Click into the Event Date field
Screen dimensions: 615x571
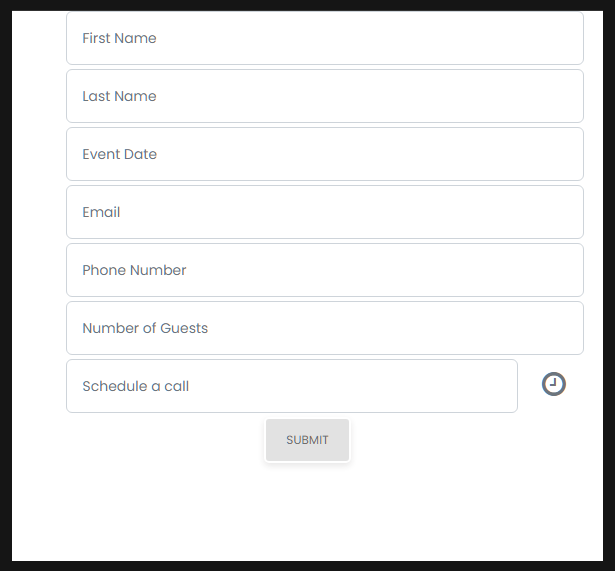(x=325, y=154)
